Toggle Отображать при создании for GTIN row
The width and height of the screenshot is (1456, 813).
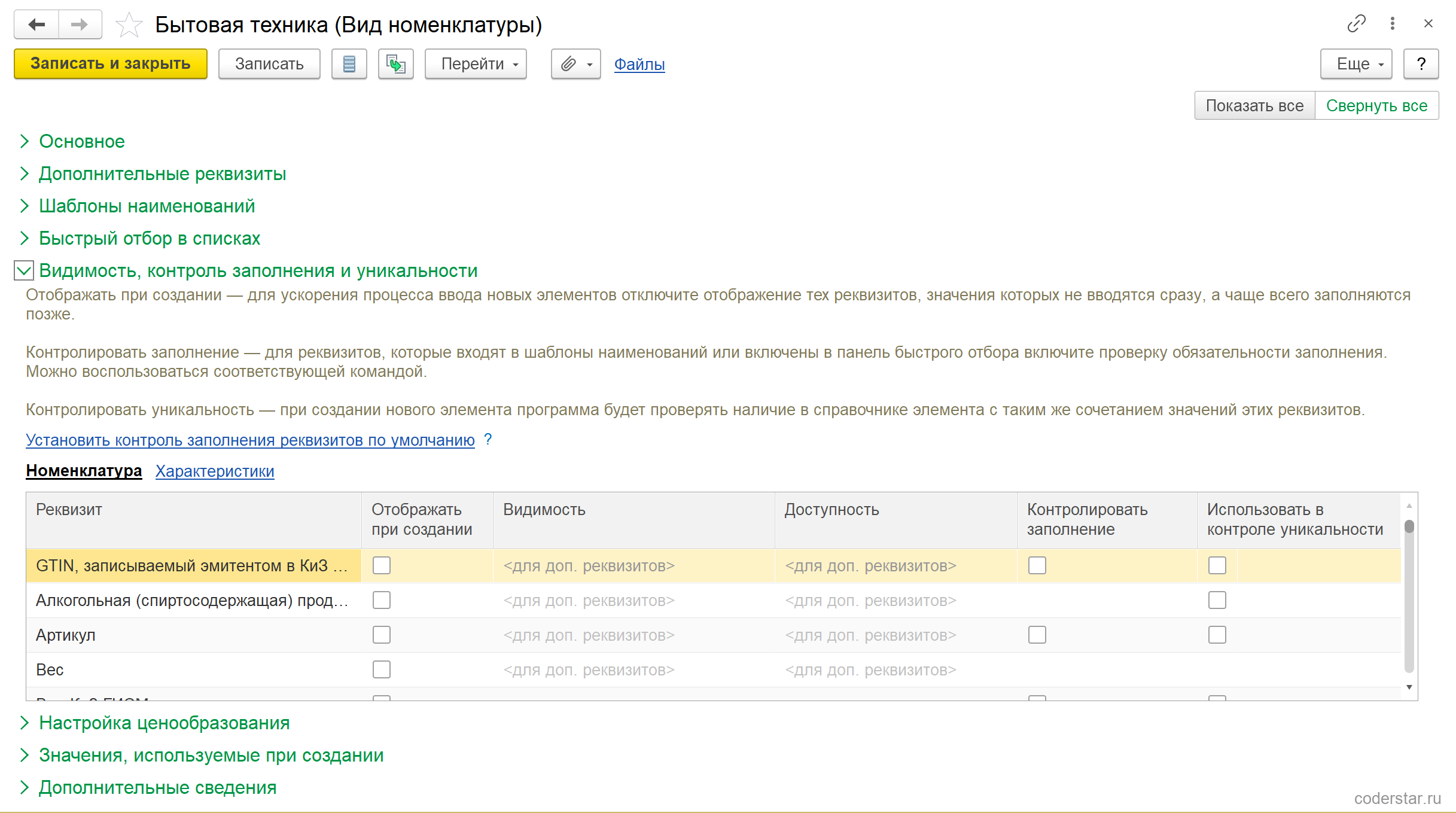pyautogui.click(x=382, y=565)
